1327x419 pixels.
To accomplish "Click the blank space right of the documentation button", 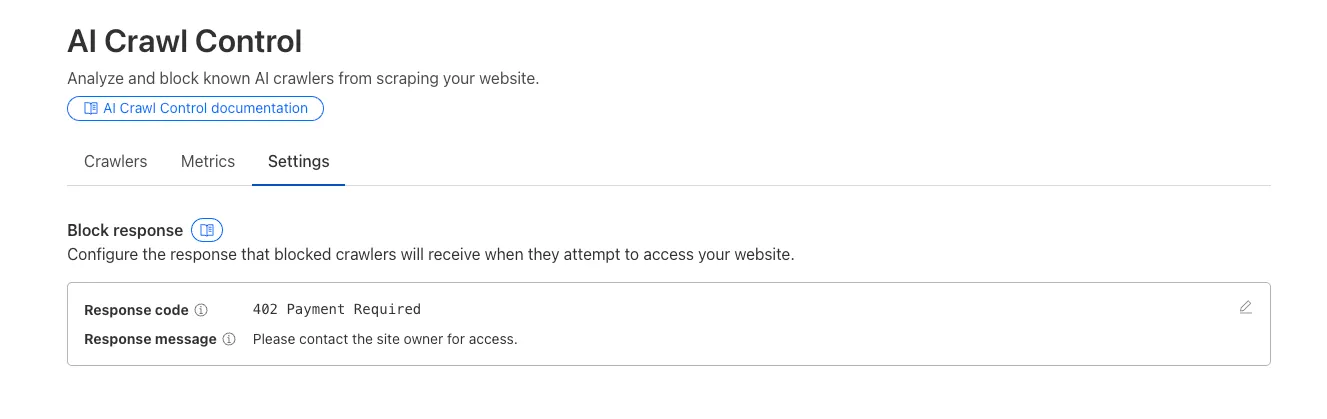I will point(700,108).
